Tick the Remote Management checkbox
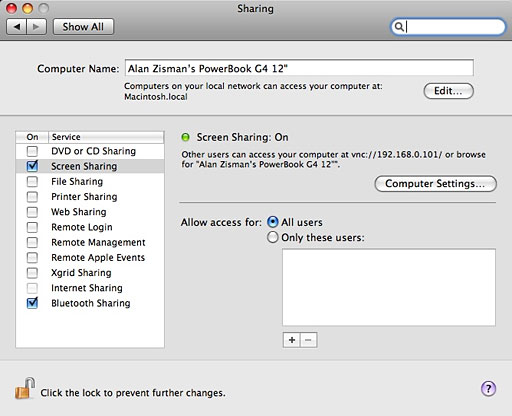This screenshot has width=512, height=416. [x=32, y=242]
